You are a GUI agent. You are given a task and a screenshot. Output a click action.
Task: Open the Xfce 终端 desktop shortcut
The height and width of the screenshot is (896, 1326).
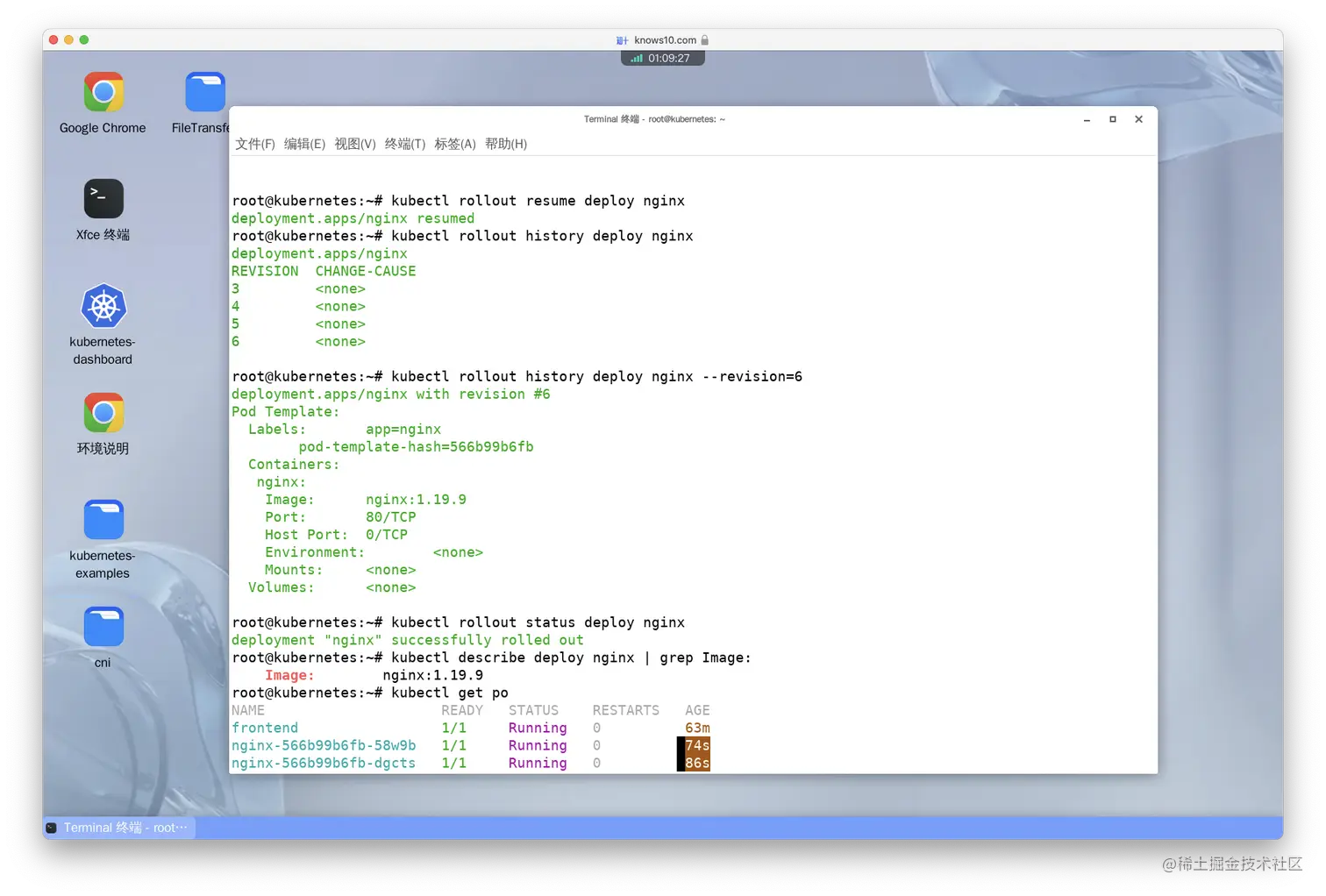(103, 198)
